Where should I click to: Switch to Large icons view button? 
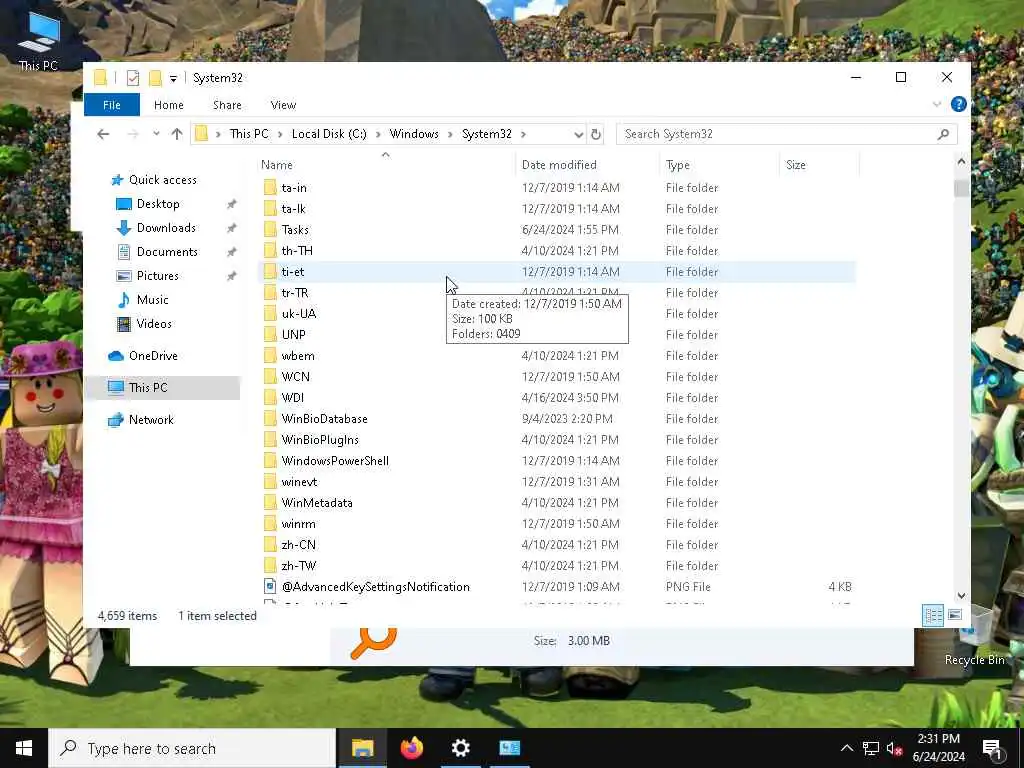pyautogui.click(x=955, y=615)
